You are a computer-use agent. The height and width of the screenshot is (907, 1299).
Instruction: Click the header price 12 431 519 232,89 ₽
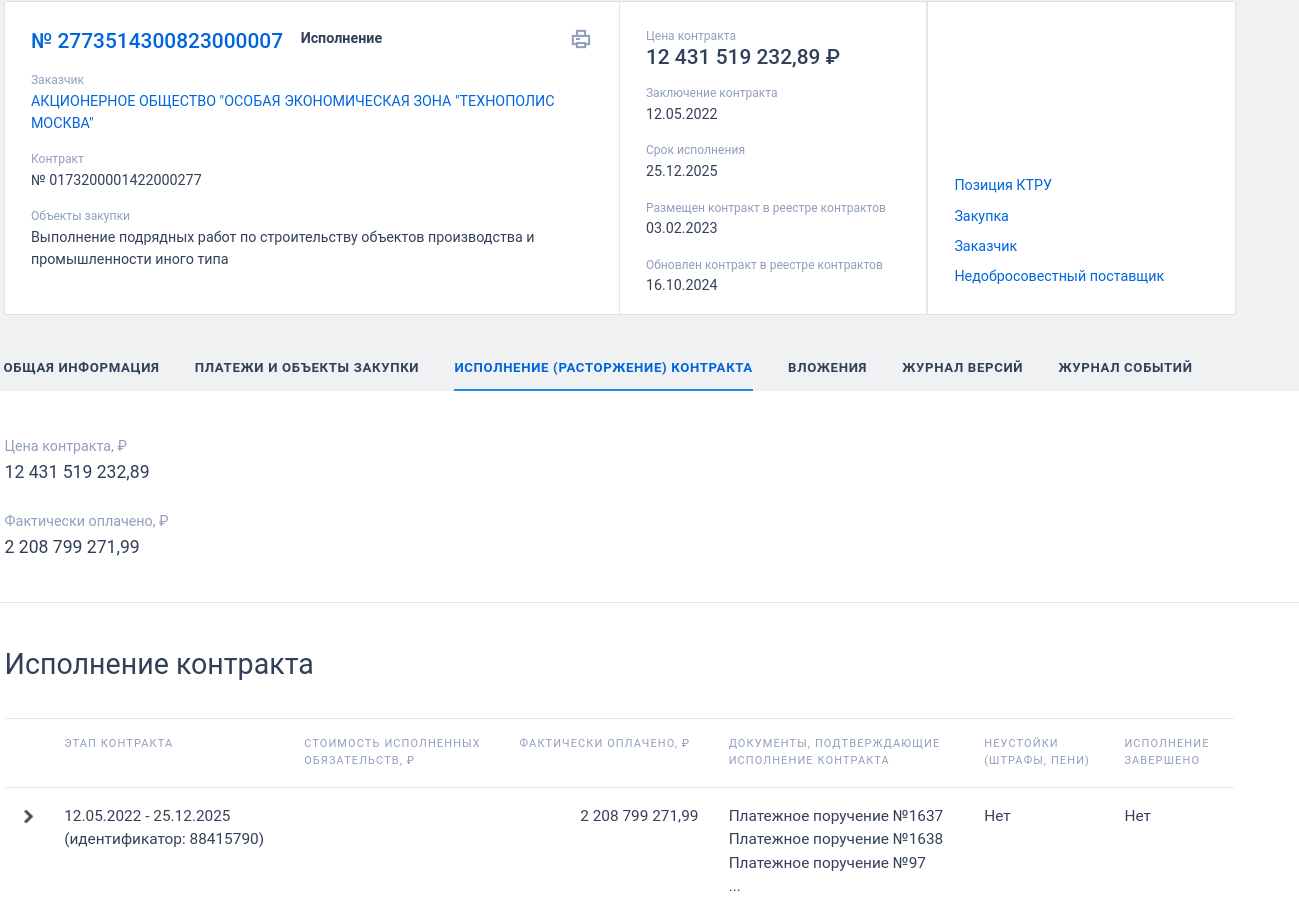click(743, 57)
